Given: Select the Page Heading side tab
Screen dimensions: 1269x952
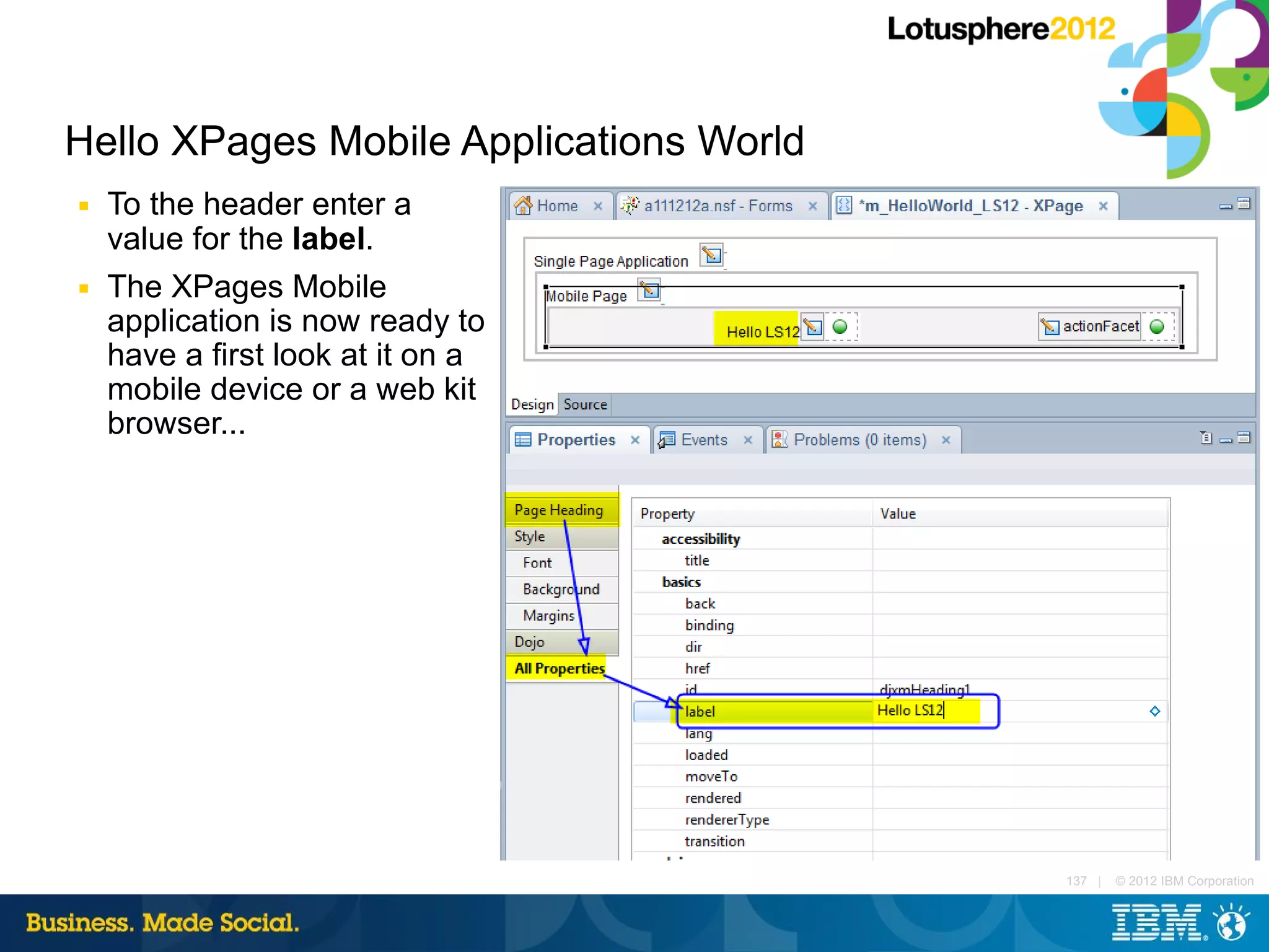Looking at the screenshot, I should point(562,510).
